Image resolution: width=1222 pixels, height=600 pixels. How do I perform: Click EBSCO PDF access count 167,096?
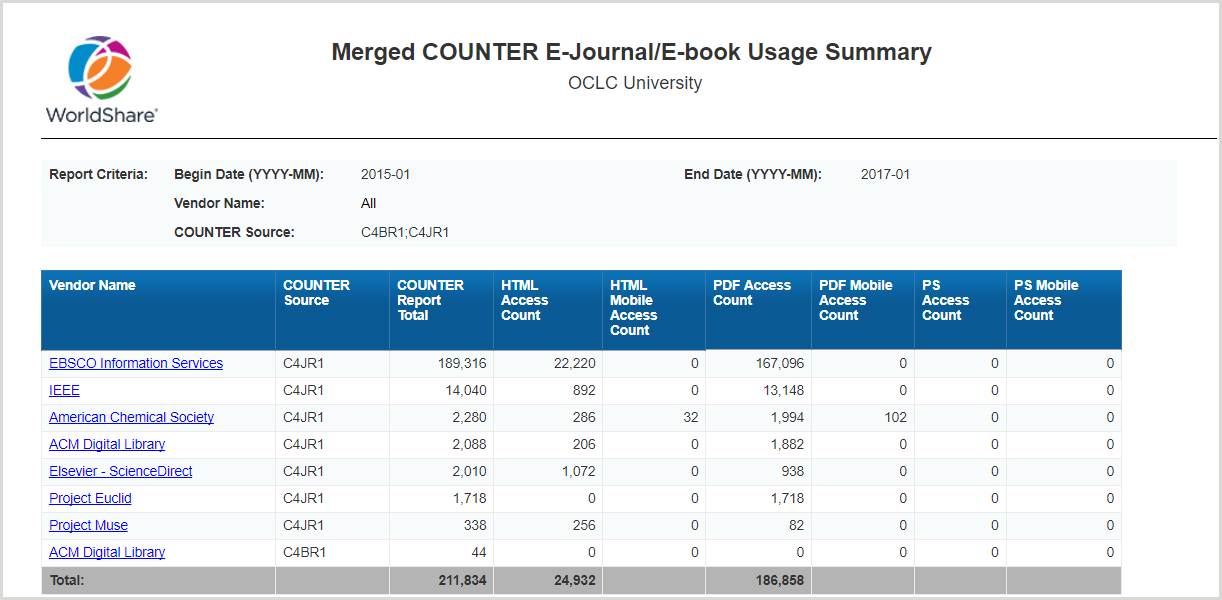779,363
